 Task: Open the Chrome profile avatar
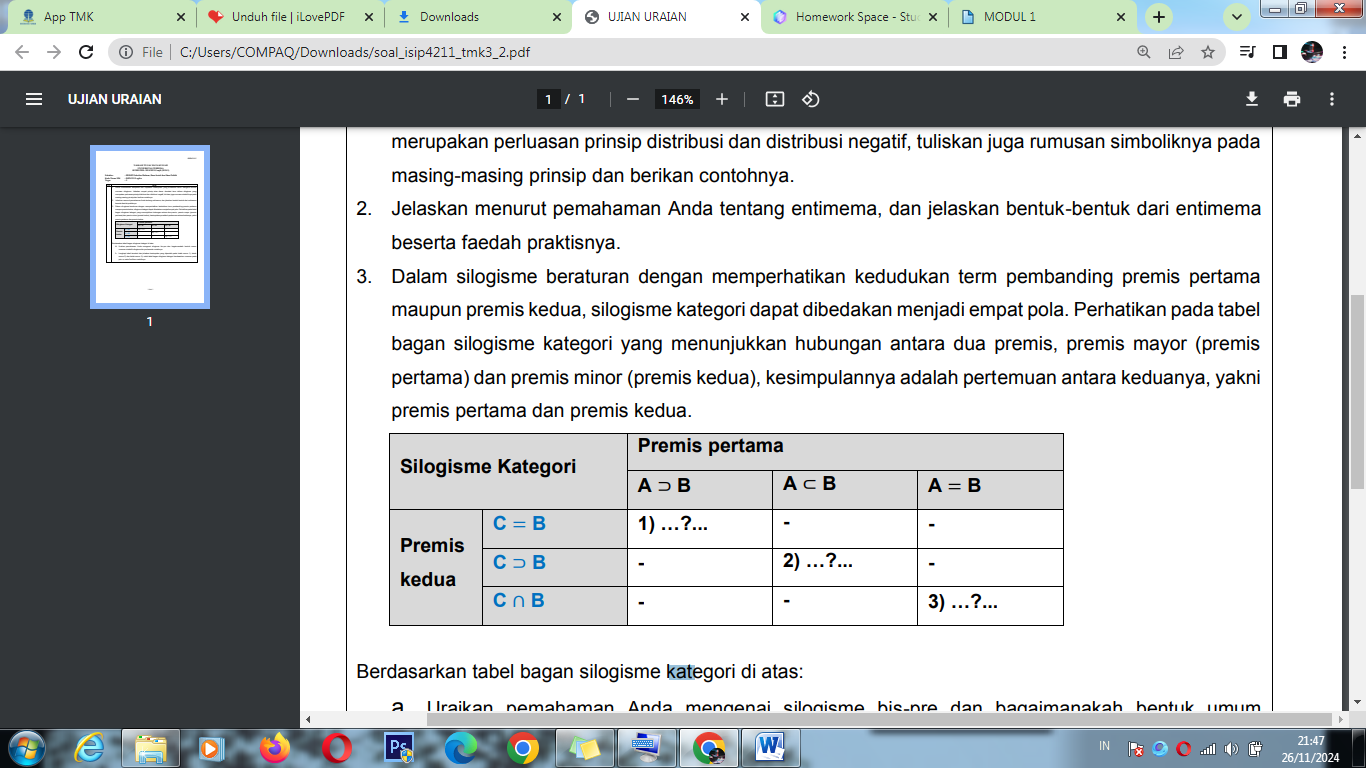click(x=1312, y=52)
